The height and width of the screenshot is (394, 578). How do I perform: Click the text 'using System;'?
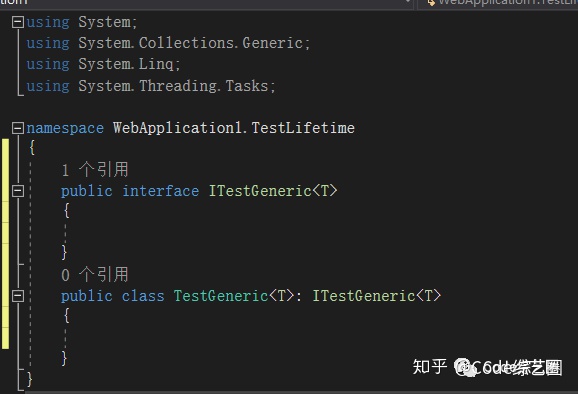(82, 22)
